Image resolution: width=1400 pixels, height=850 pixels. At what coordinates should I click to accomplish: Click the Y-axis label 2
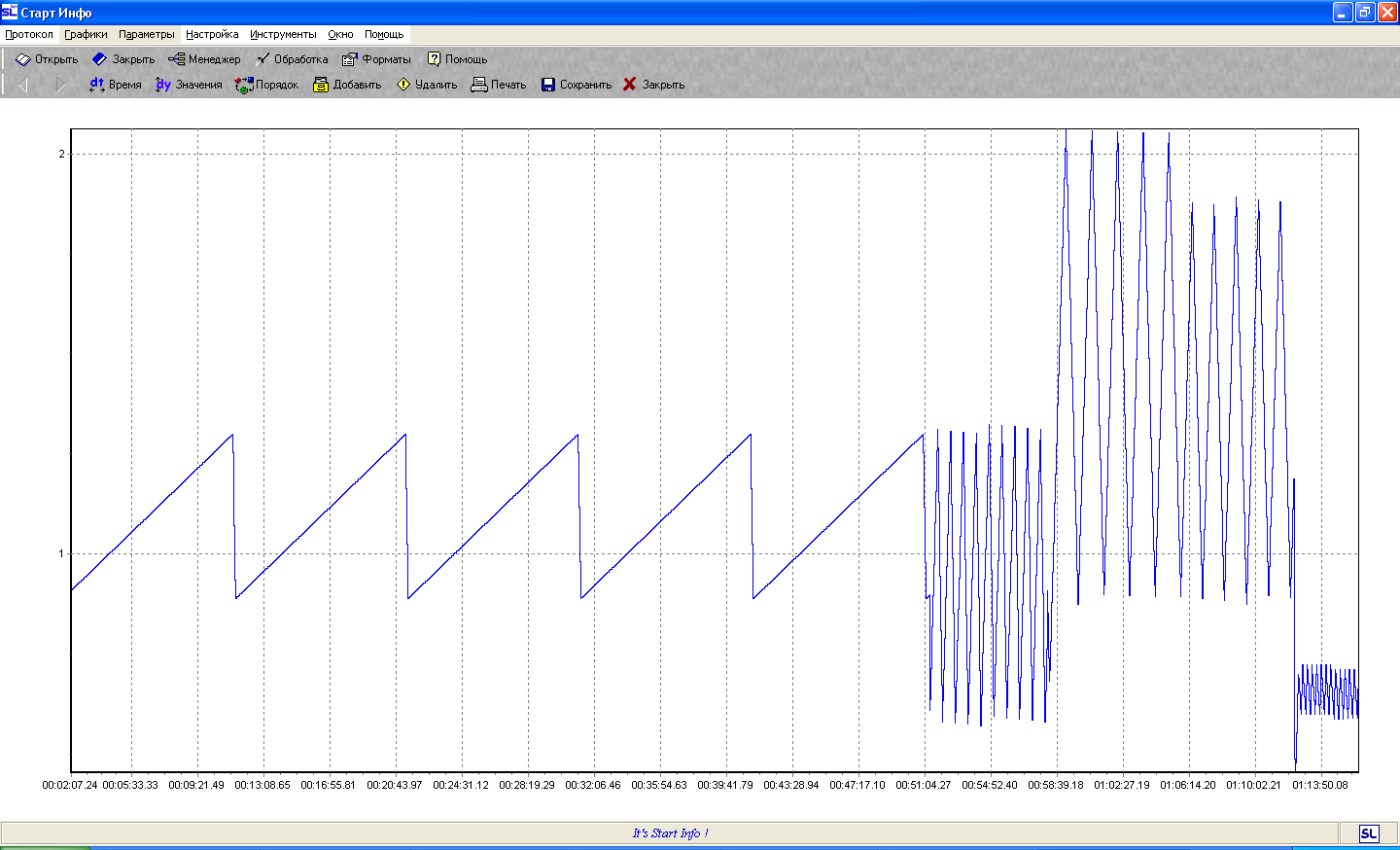[x=62, y=154]
